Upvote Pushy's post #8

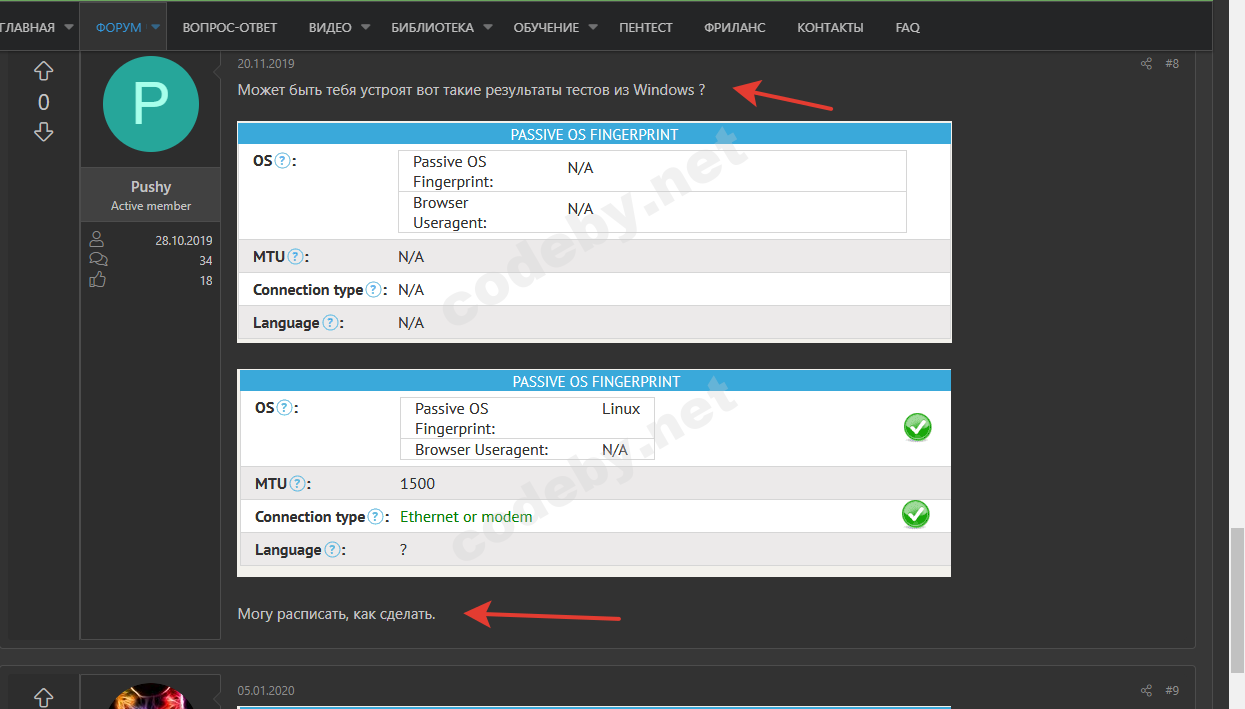coord(43,71)
